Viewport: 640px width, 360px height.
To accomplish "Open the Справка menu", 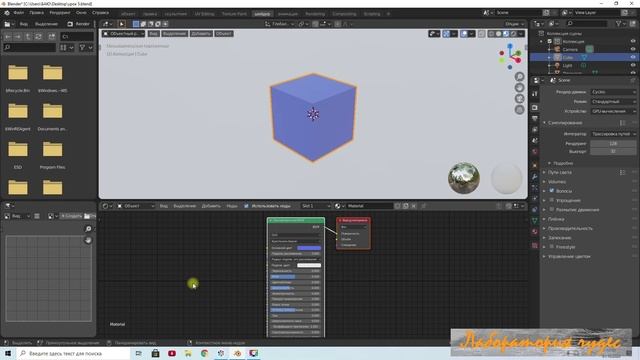I will click(x=100, y=13).
